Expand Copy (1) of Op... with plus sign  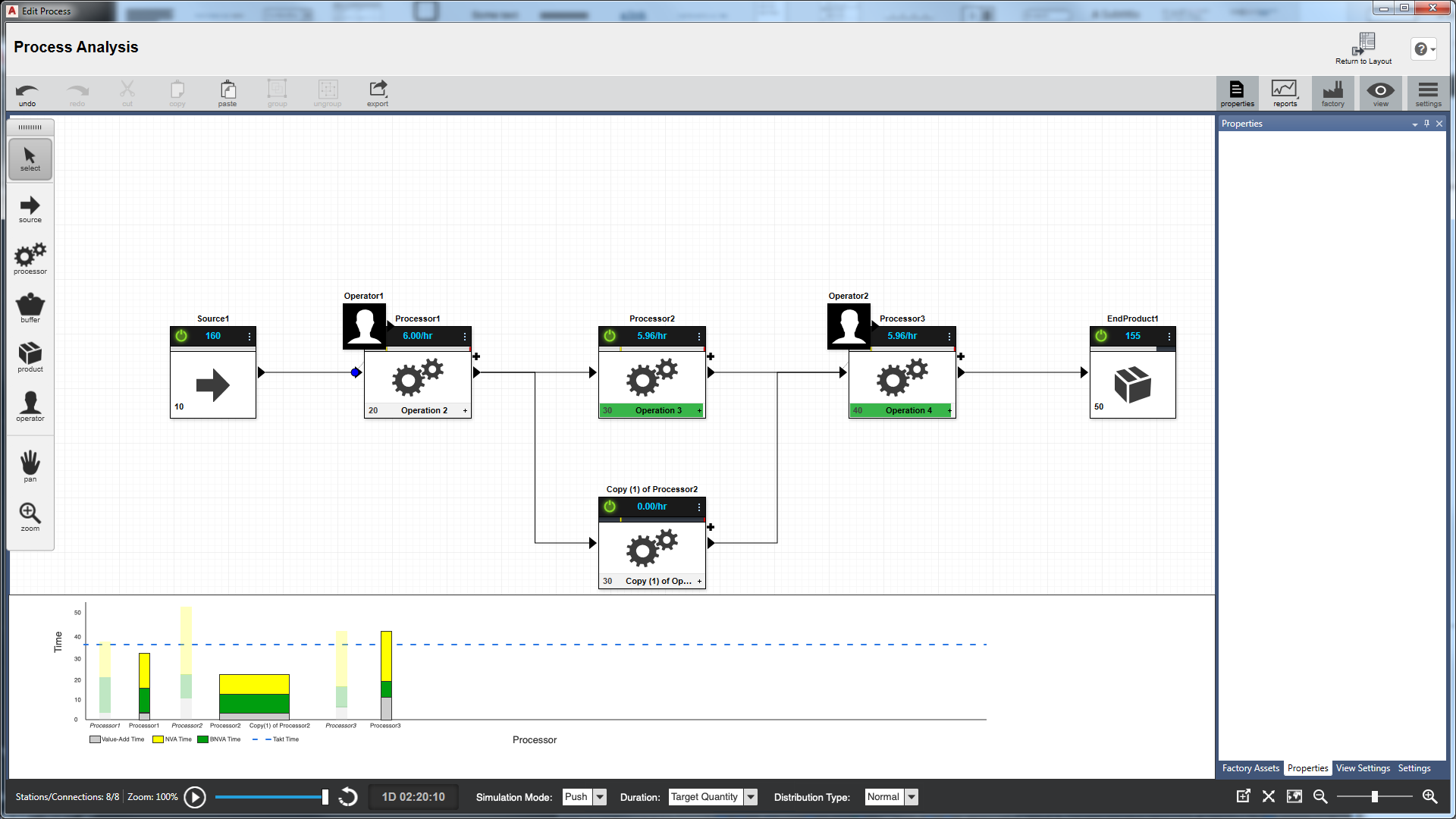(x=699, y=582)
